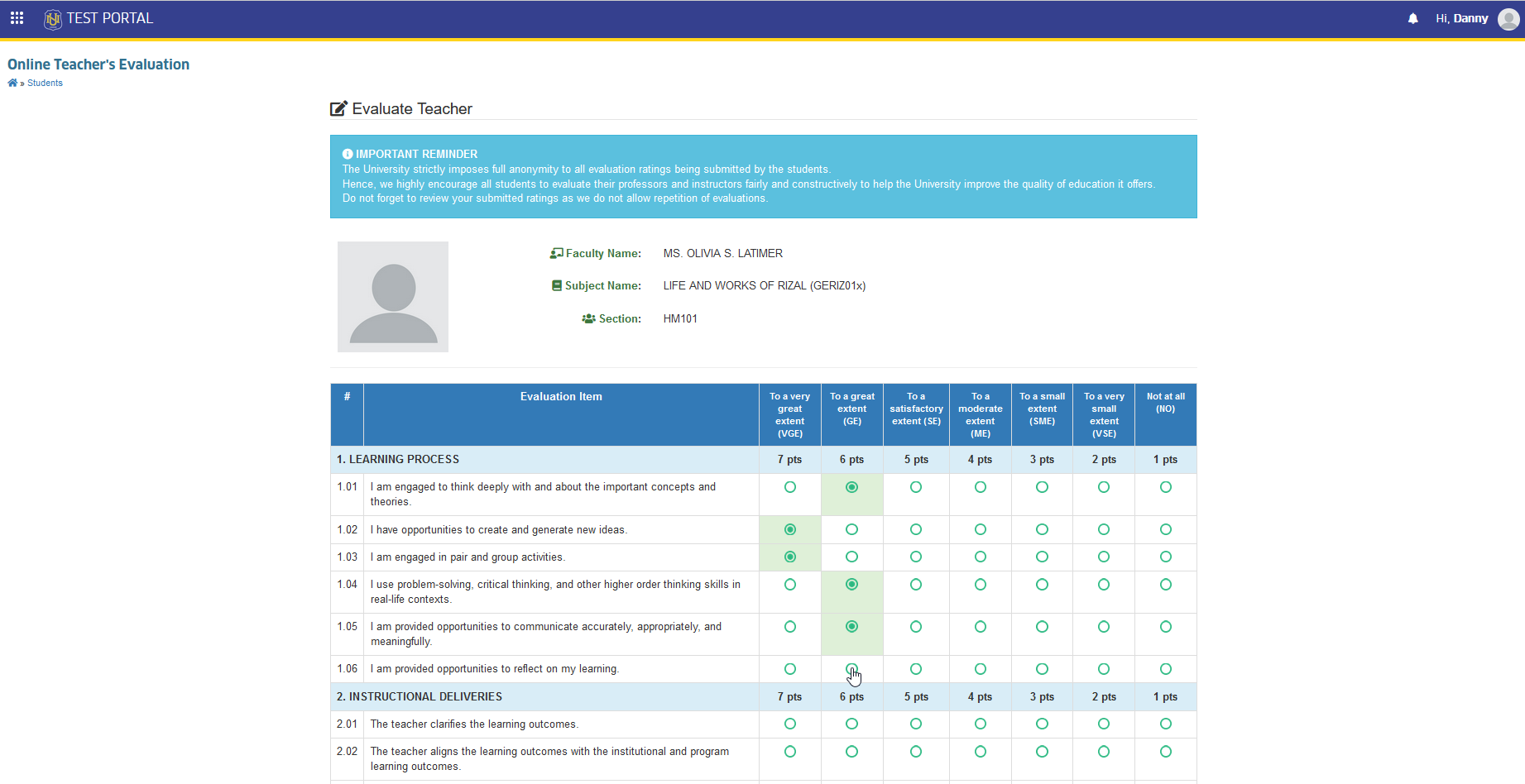This screenshot has height=784, width=1525.
Task: Select VGE rating for item 1.01
Action: point(790,487)
